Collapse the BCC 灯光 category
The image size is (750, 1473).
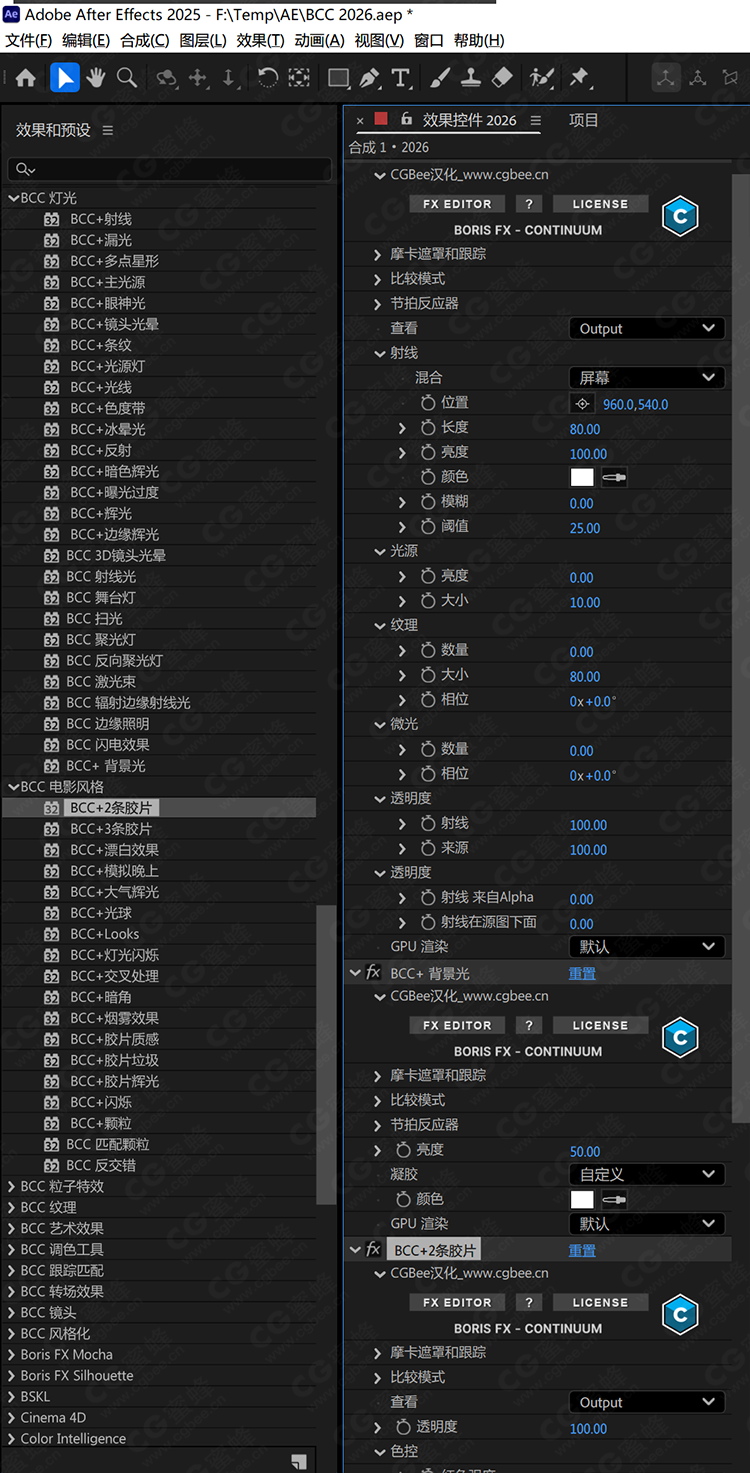point(13,198)
